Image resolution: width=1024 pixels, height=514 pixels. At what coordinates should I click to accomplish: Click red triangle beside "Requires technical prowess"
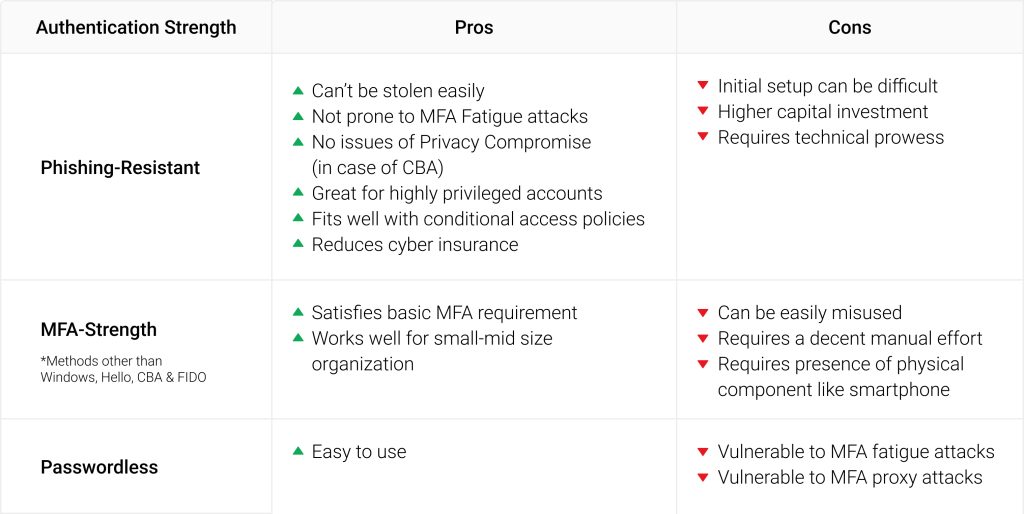[x=703, y=137]
